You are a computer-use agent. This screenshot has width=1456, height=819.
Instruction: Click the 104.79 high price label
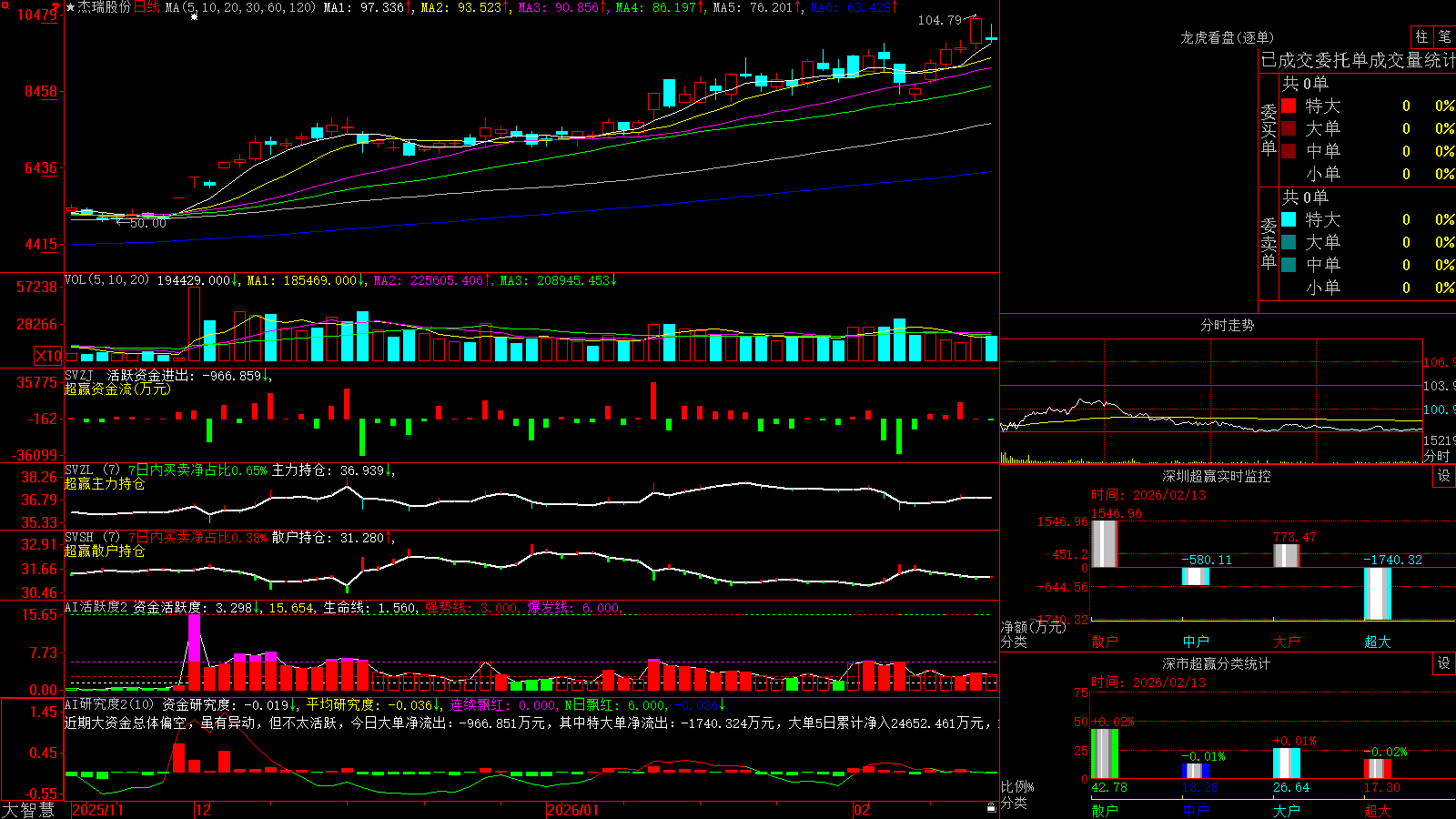click(939, 20)
